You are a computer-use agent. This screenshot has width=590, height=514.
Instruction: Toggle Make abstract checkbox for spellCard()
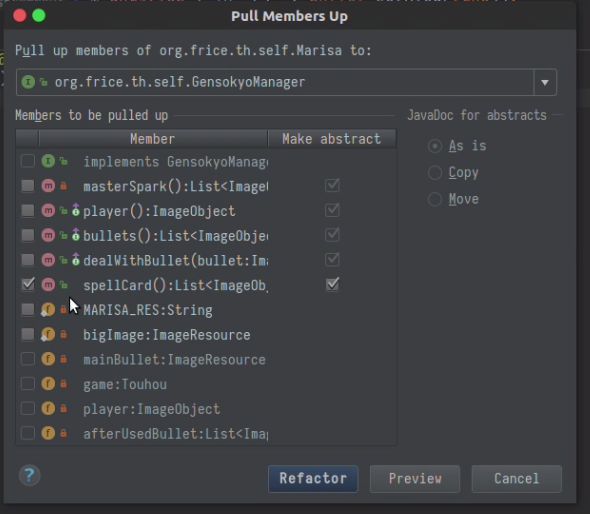click(x=332, y=284)
